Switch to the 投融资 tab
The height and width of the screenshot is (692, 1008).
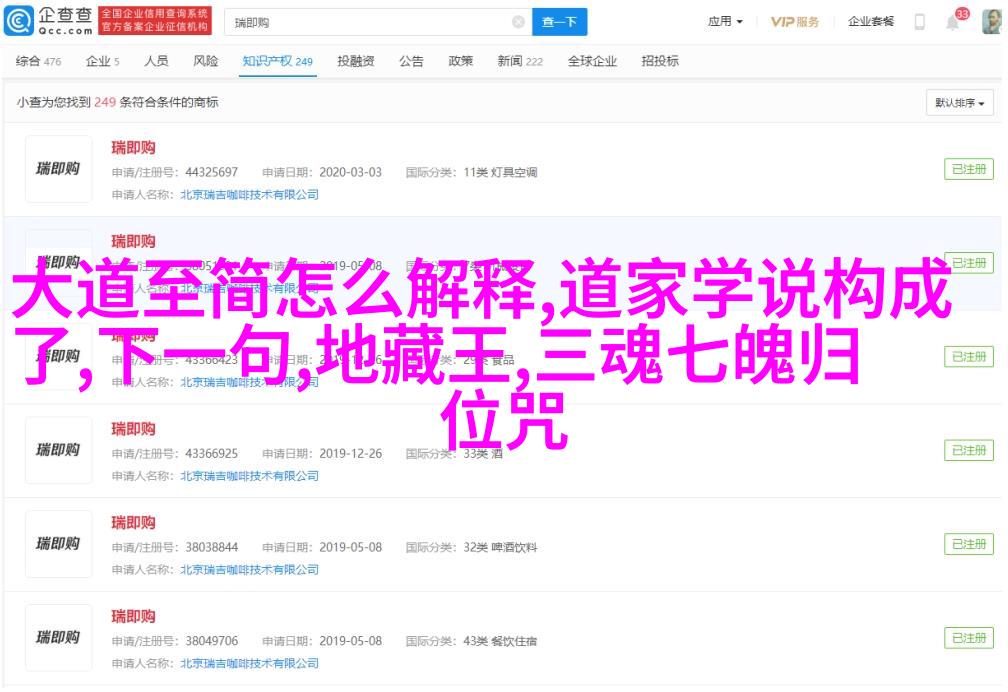pos(356,61)
